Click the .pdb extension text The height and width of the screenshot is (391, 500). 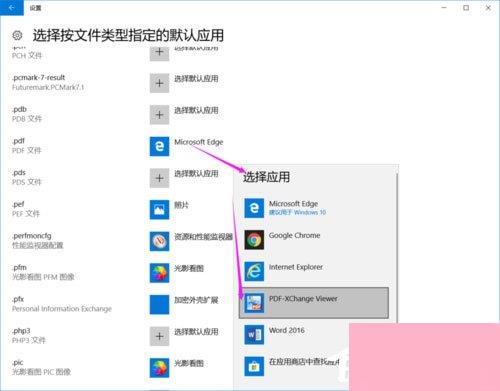(19, 109)
